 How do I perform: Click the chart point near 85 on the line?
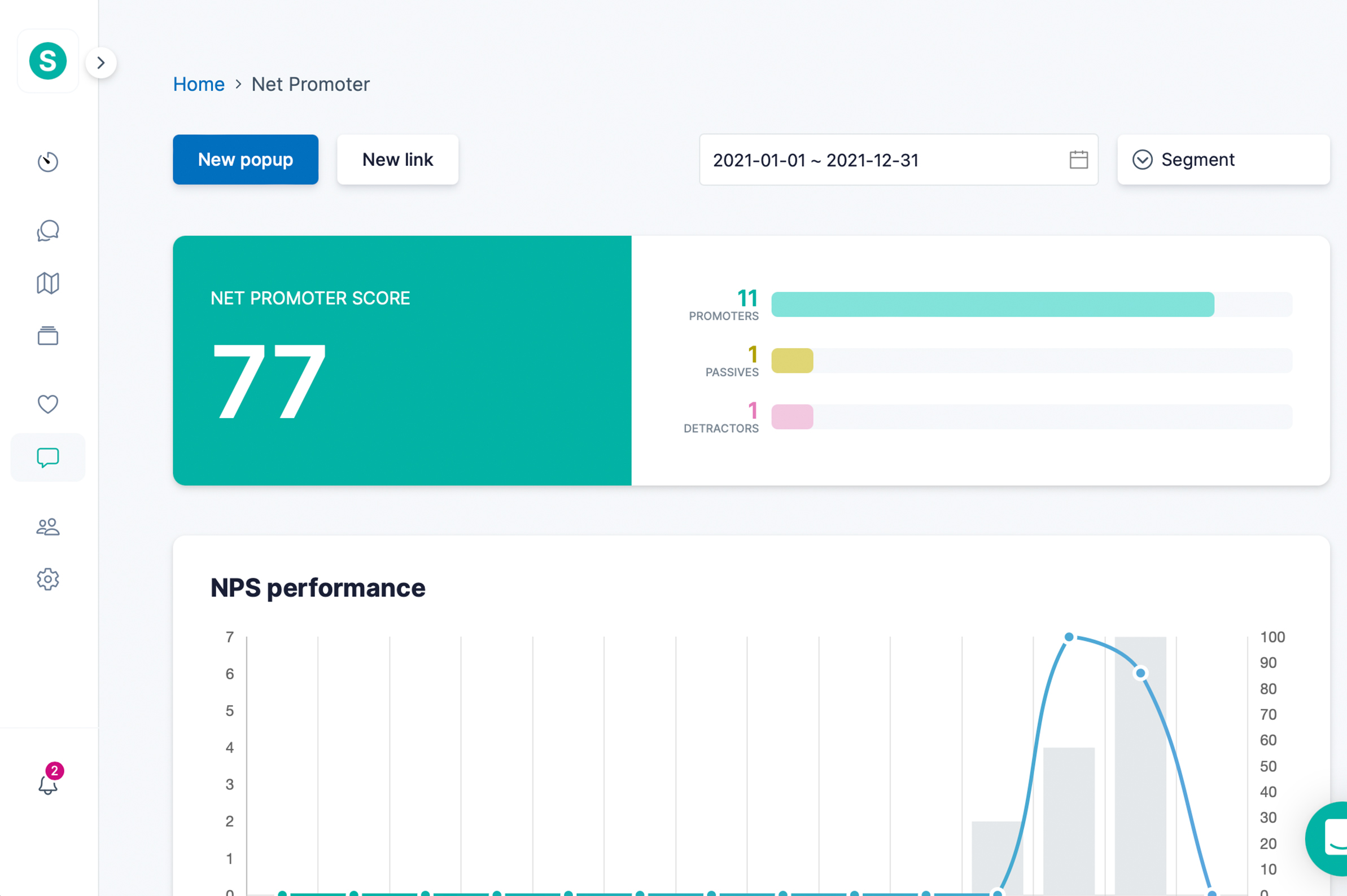click(x=1140, y=674)
